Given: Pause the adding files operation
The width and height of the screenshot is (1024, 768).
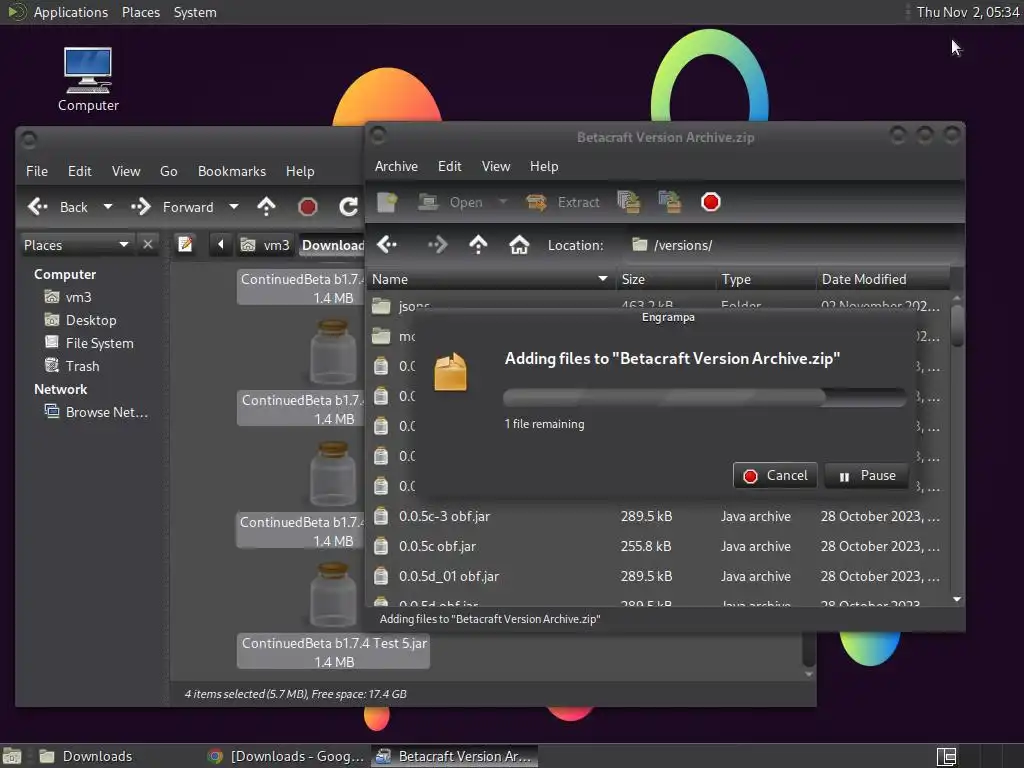Looking at the screenshot, I should coord(867,475).
